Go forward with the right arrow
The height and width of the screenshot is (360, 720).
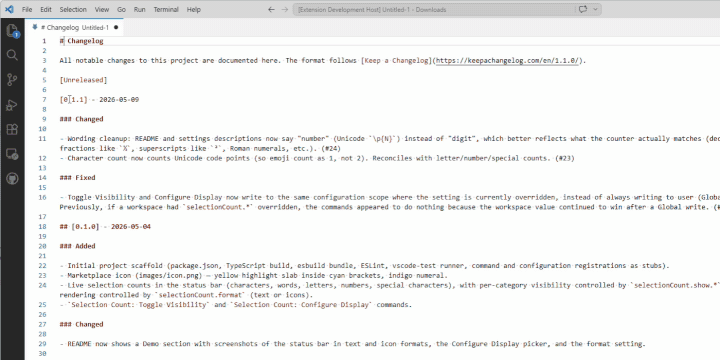tap(285, 9)
